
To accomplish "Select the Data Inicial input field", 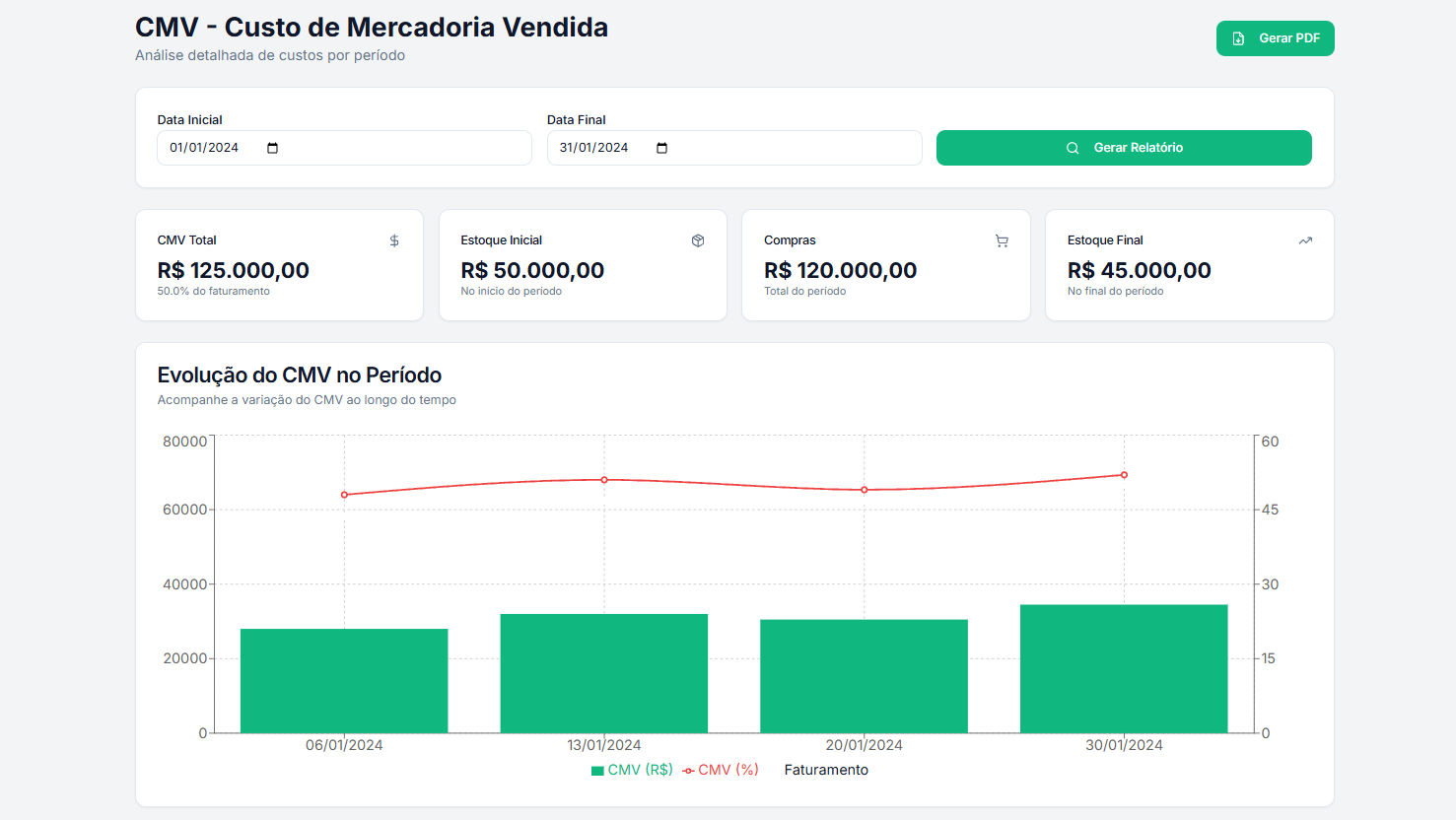I will [207, 147].
